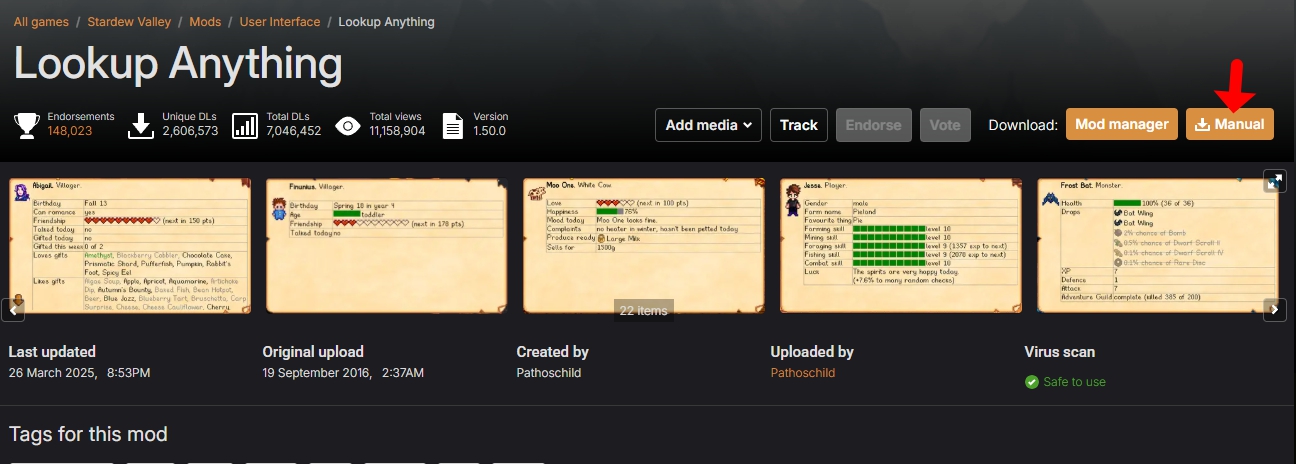Show next gallery image
This screenshot has height=464, width=1296.
(1274, 310)
